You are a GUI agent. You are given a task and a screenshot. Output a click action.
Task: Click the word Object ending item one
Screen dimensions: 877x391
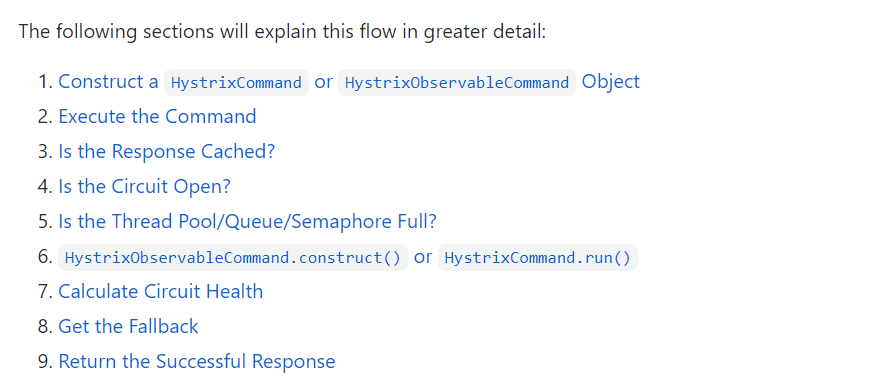coord(611,82)
